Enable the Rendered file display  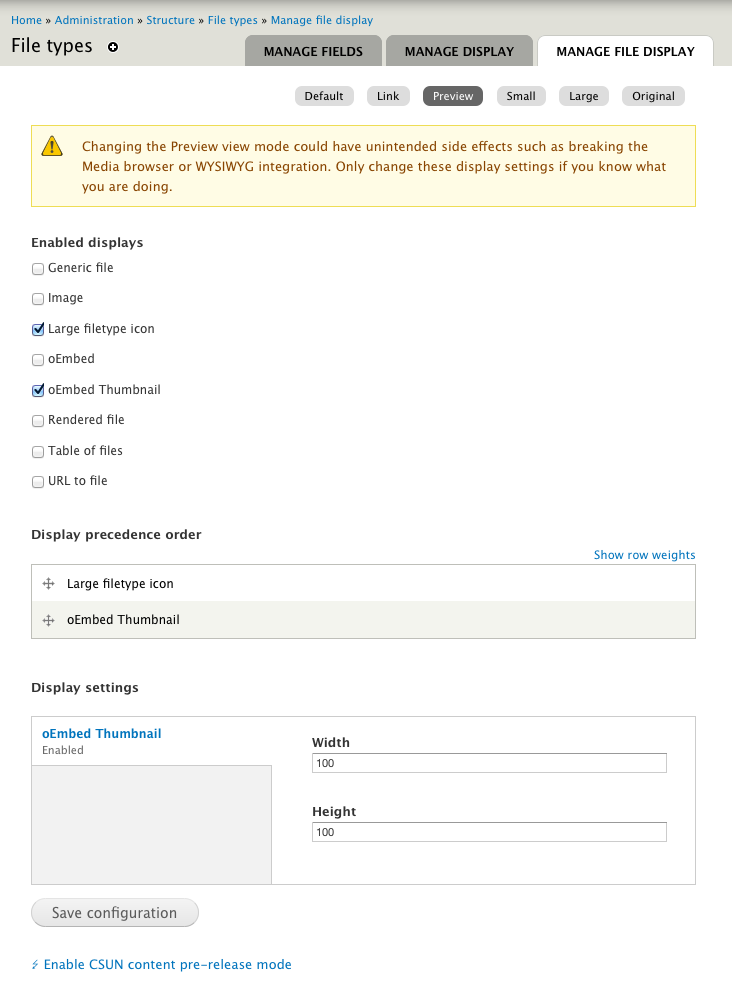coord(37,420)
